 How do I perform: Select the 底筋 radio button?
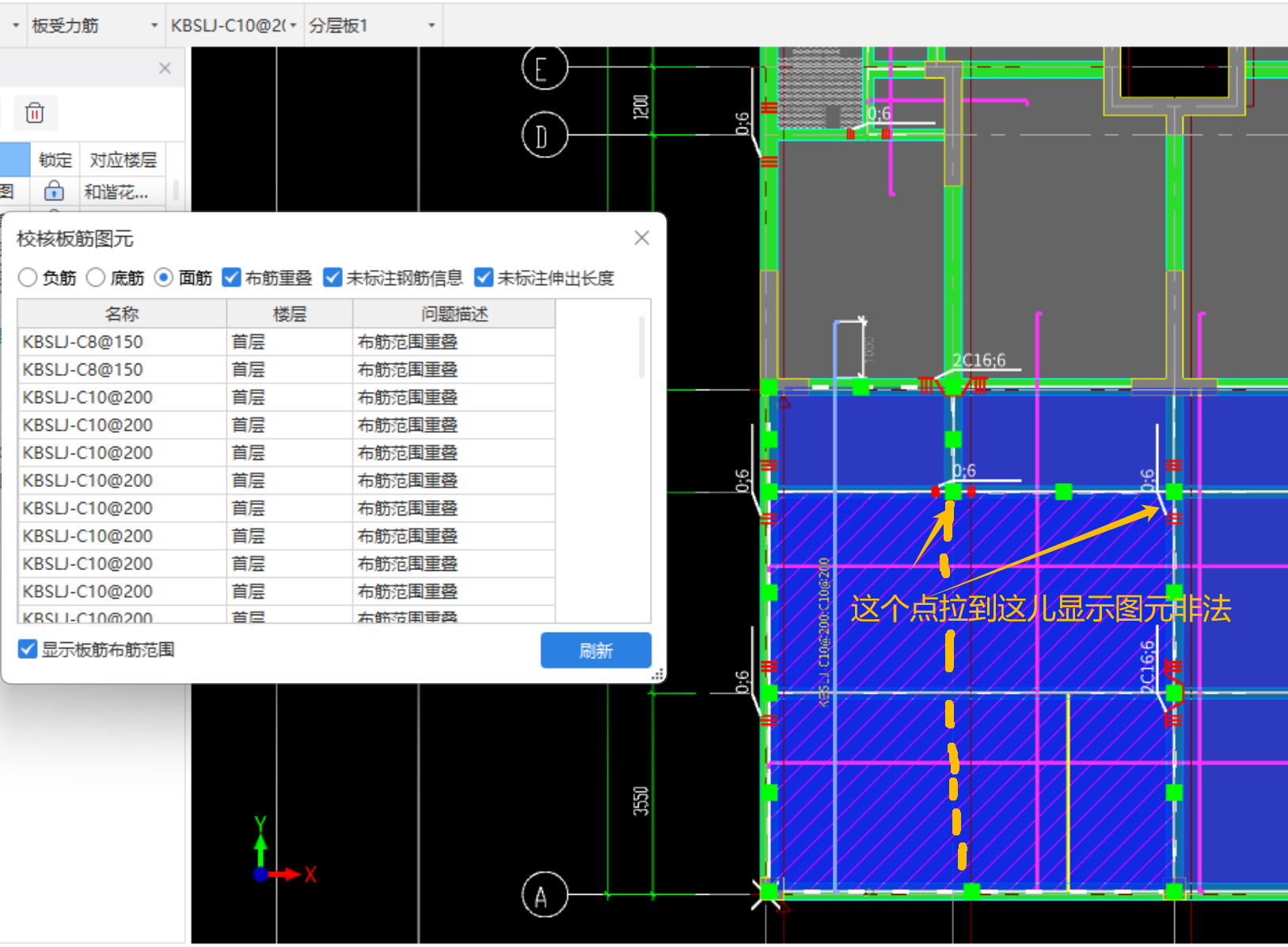96,277
